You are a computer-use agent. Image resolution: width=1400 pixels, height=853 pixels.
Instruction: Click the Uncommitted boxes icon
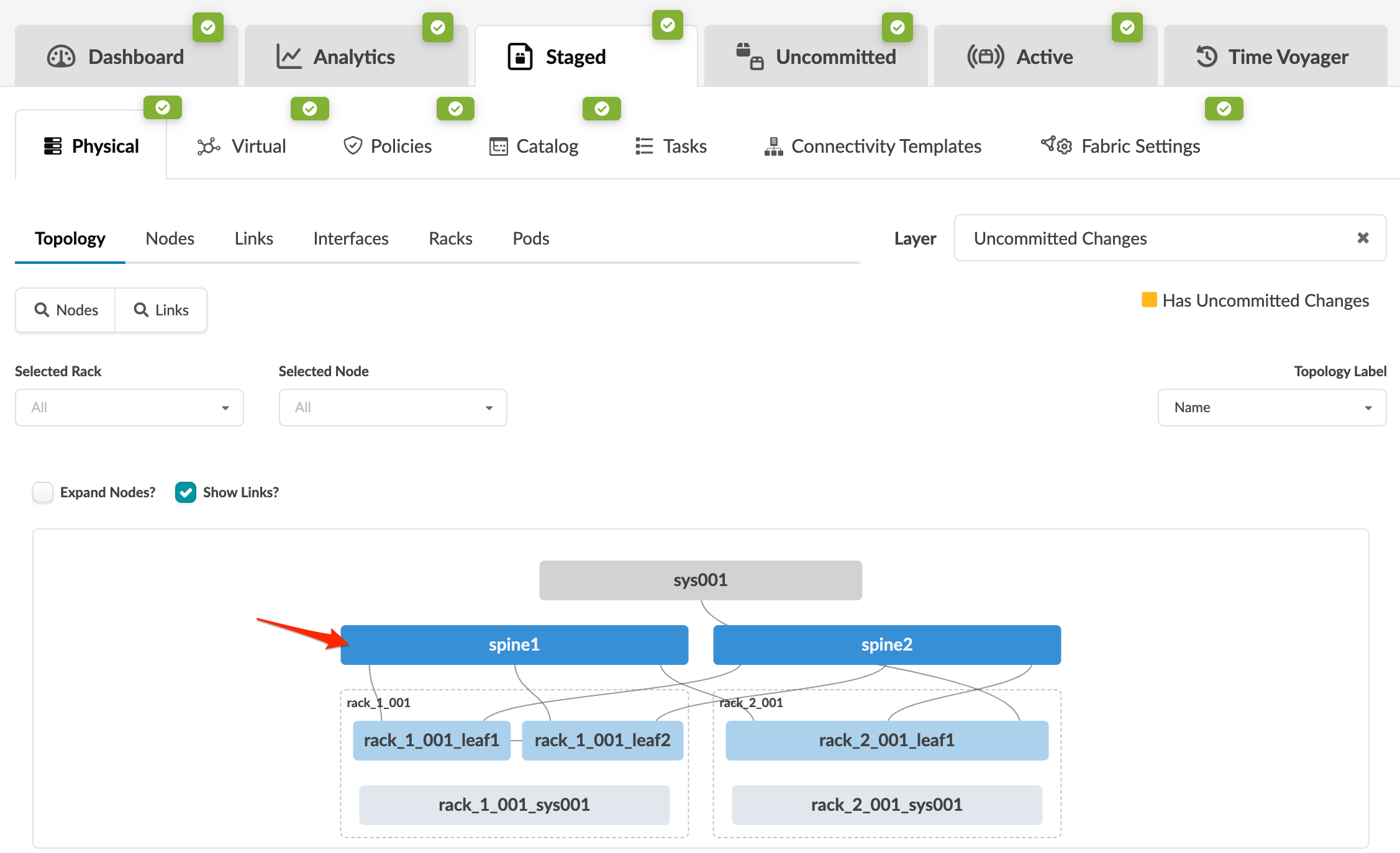click(749, 56)
